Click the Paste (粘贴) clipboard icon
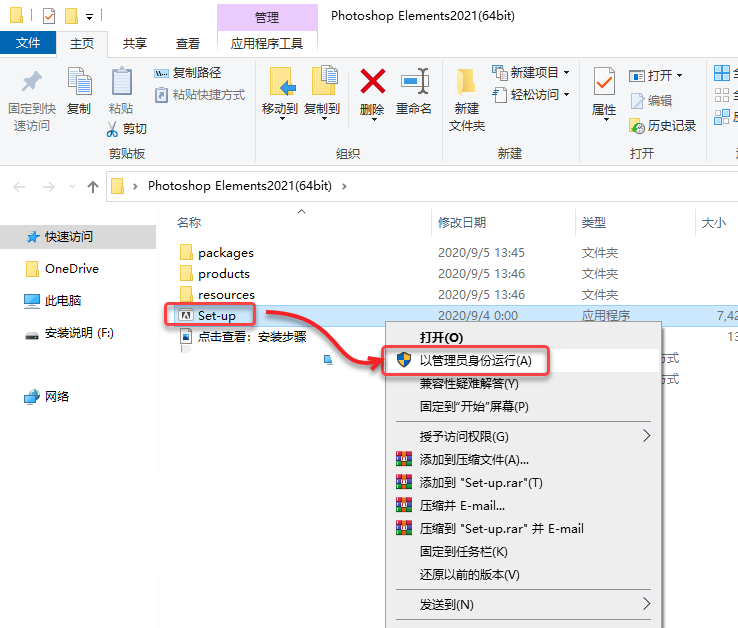 [121, 81]
